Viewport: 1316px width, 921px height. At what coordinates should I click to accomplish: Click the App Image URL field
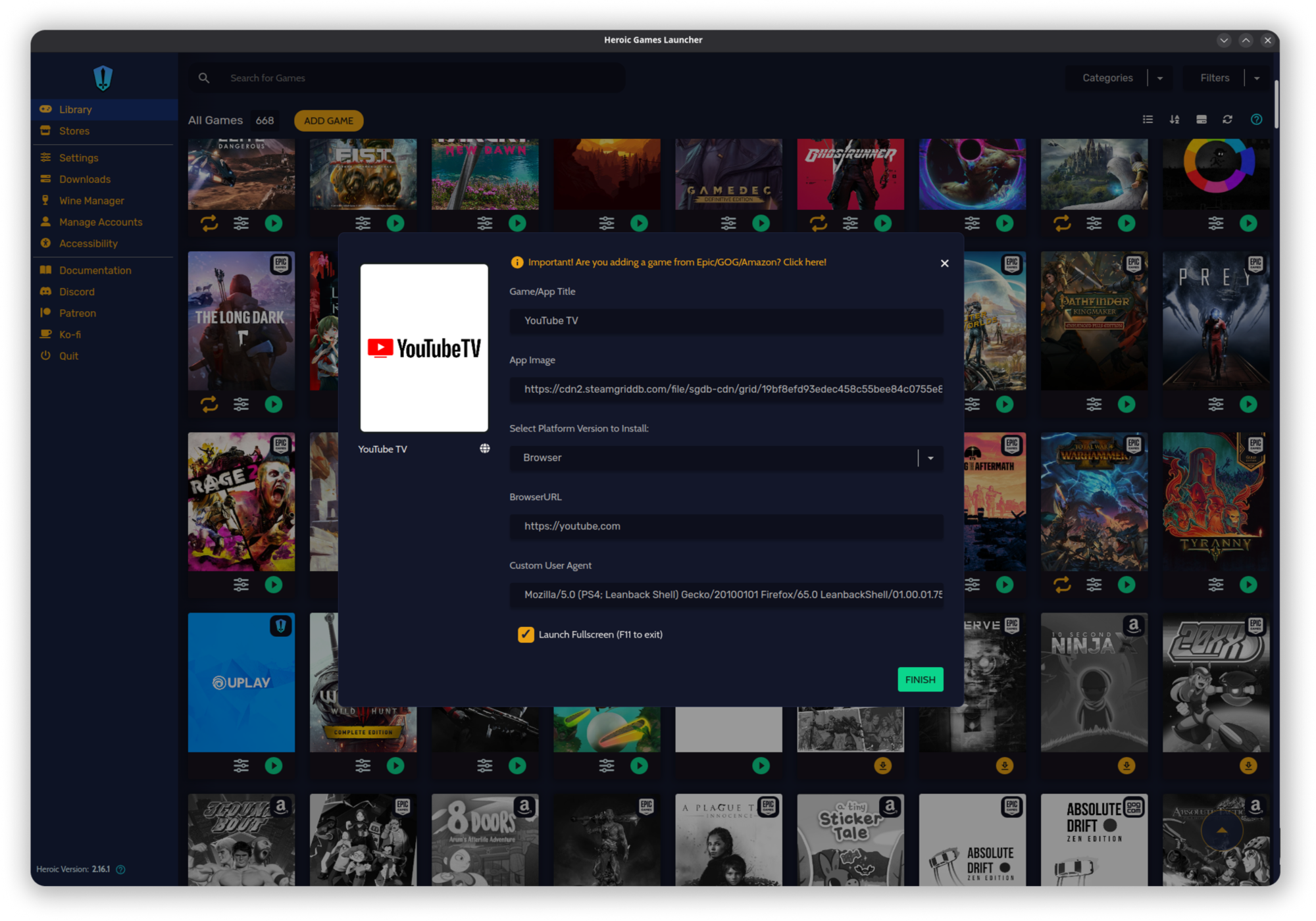726,389
